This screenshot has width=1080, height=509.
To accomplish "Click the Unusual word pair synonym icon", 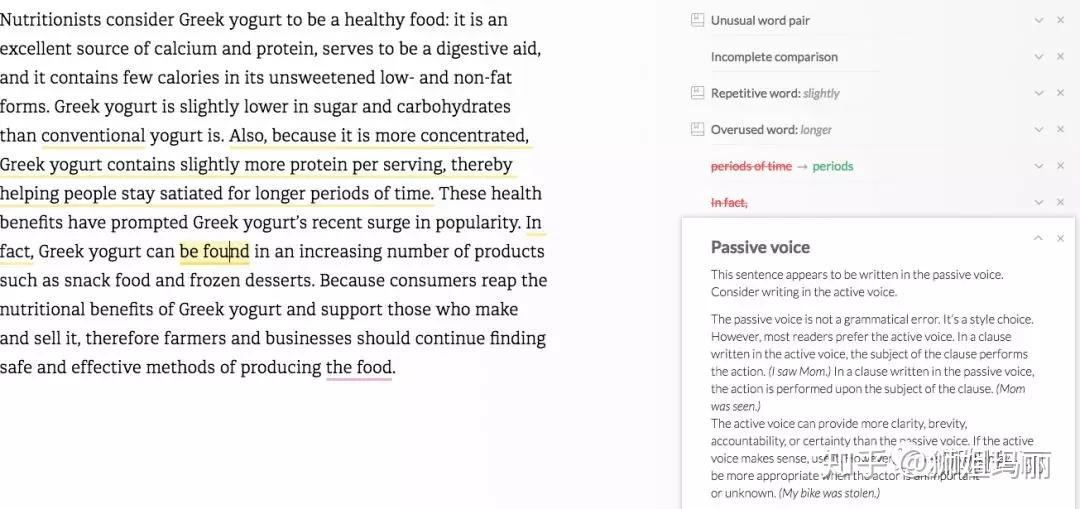I will point(697,20).
